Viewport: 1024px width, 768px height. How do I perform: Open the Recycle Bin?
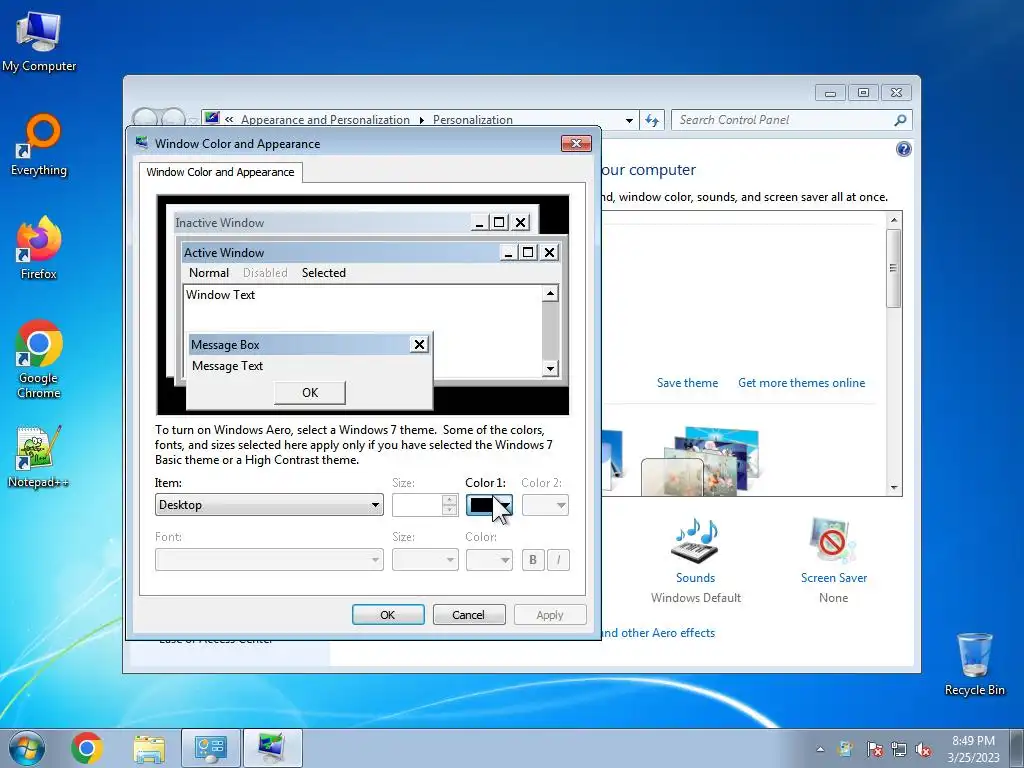pos(974,664)
